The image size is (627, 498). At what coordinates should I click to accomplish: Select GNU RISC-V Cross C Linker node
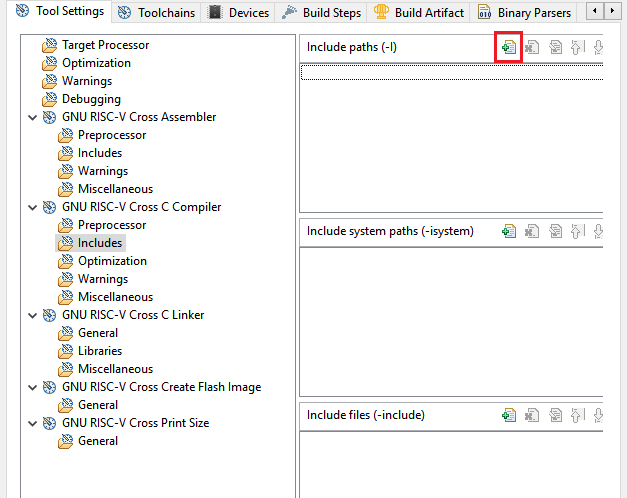[x=132, y=315]
